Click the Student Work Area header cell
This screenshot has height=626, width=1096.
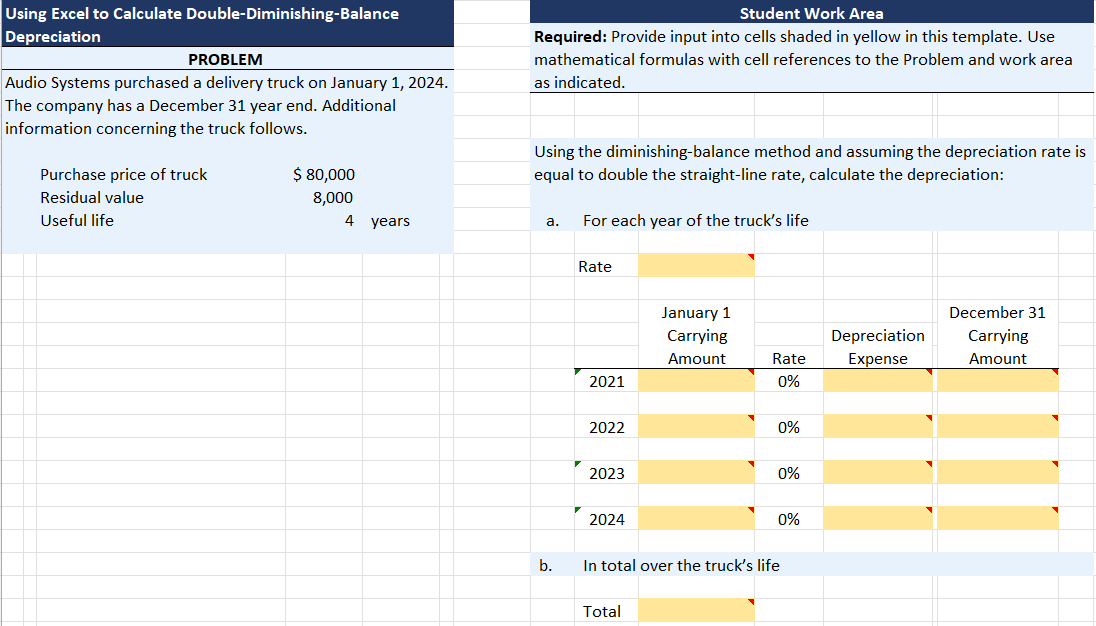pyautogui.click(x=810, y=13)
